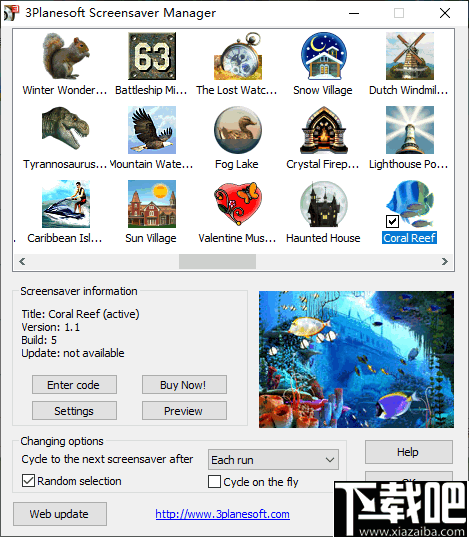This screenshot has width=469, height=537.
Task: Select the Crystal Fireplace screensaver icon
Action: point(324,130)
